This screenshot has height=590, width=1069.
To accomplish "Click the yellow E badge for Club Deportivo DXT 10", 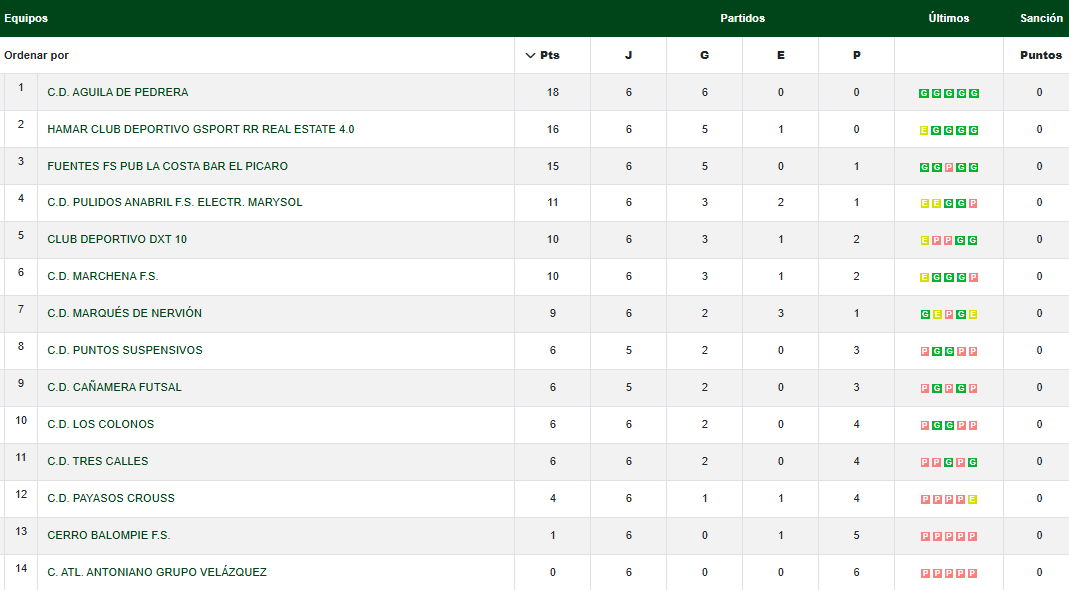I will click(924, 240).
